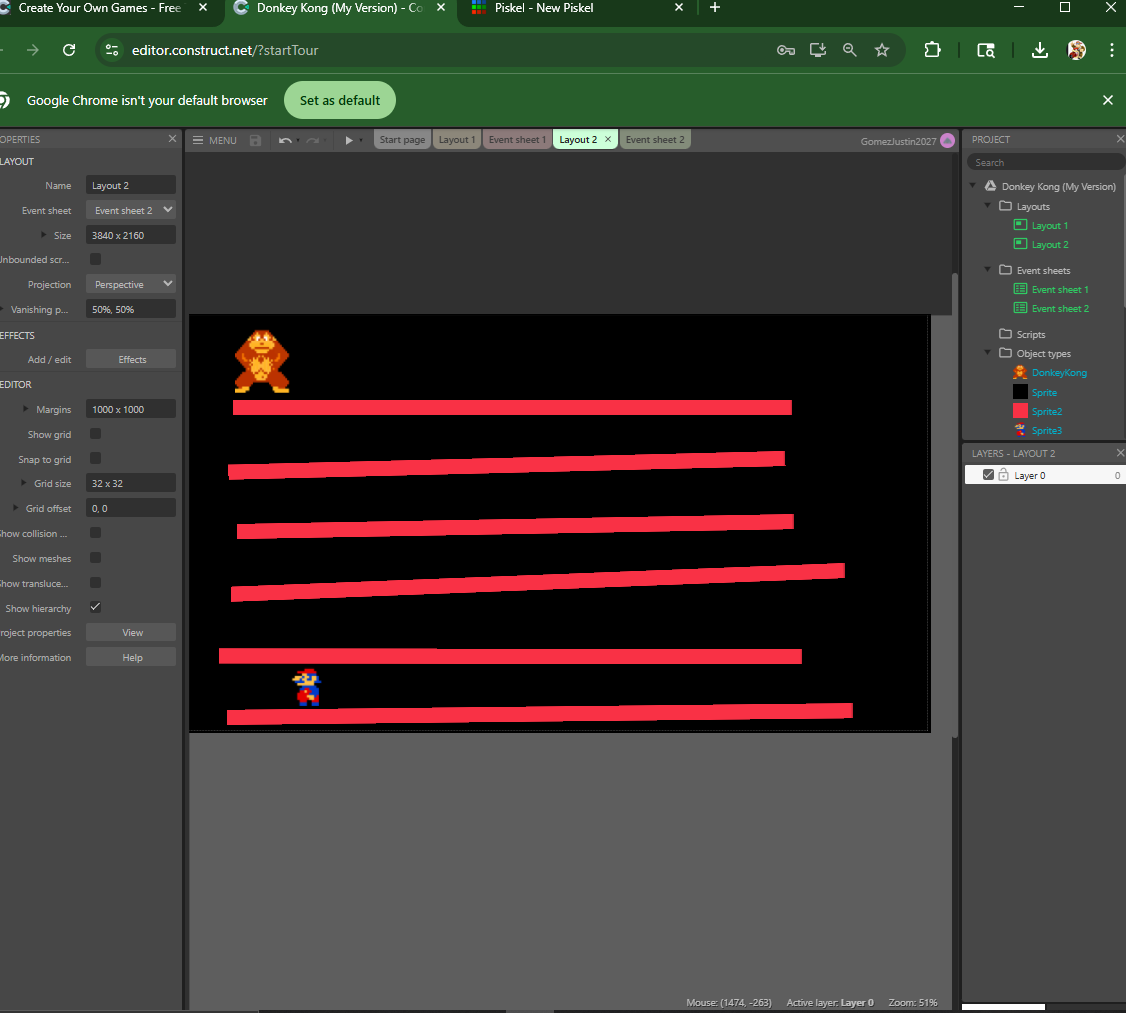This screenshot has height=1013, width=1126.
Task: Expand the Grid size property
Action: tap(23, 482)
